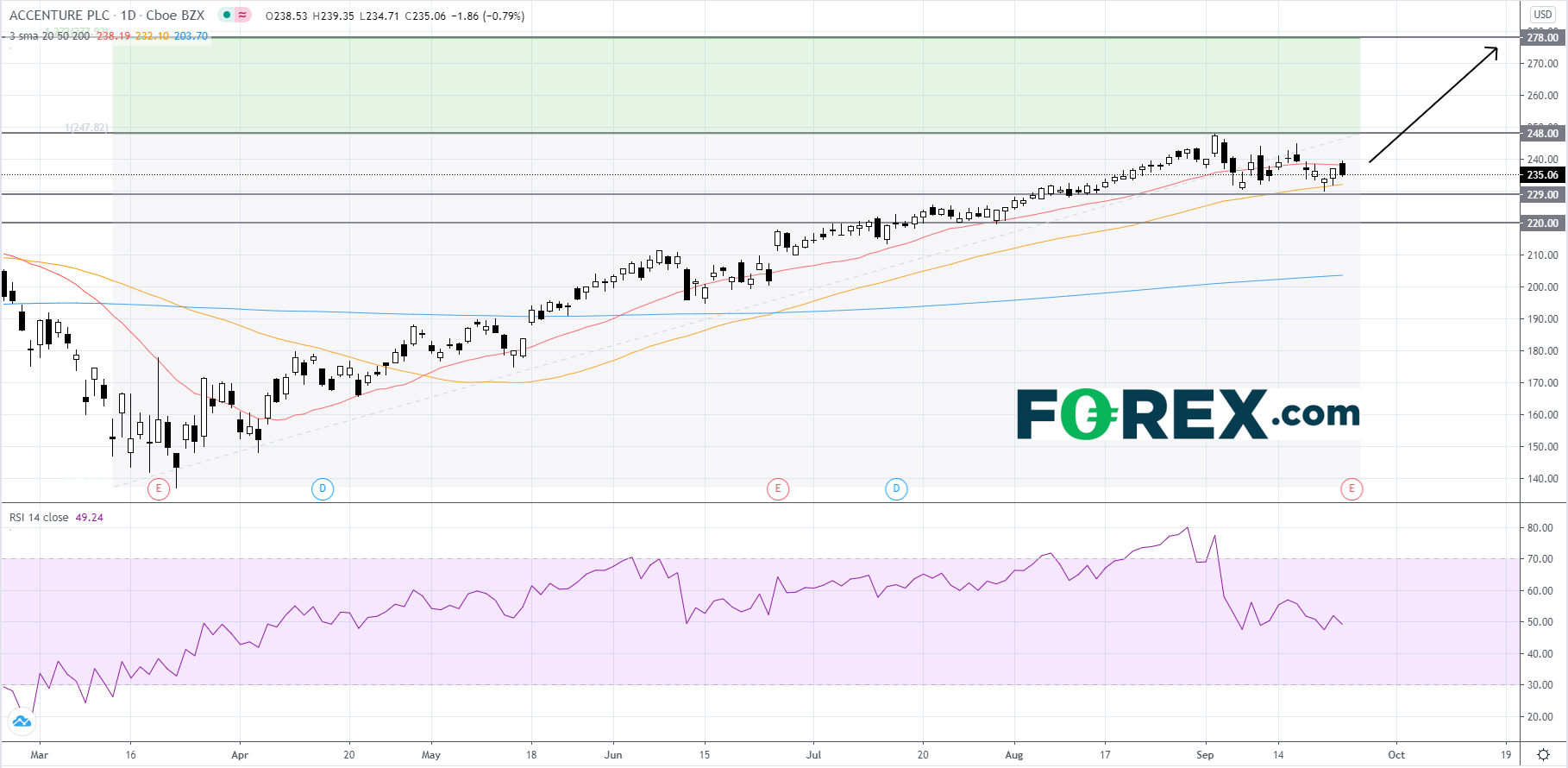Open chart settings gear icon

coord(1543,755)
